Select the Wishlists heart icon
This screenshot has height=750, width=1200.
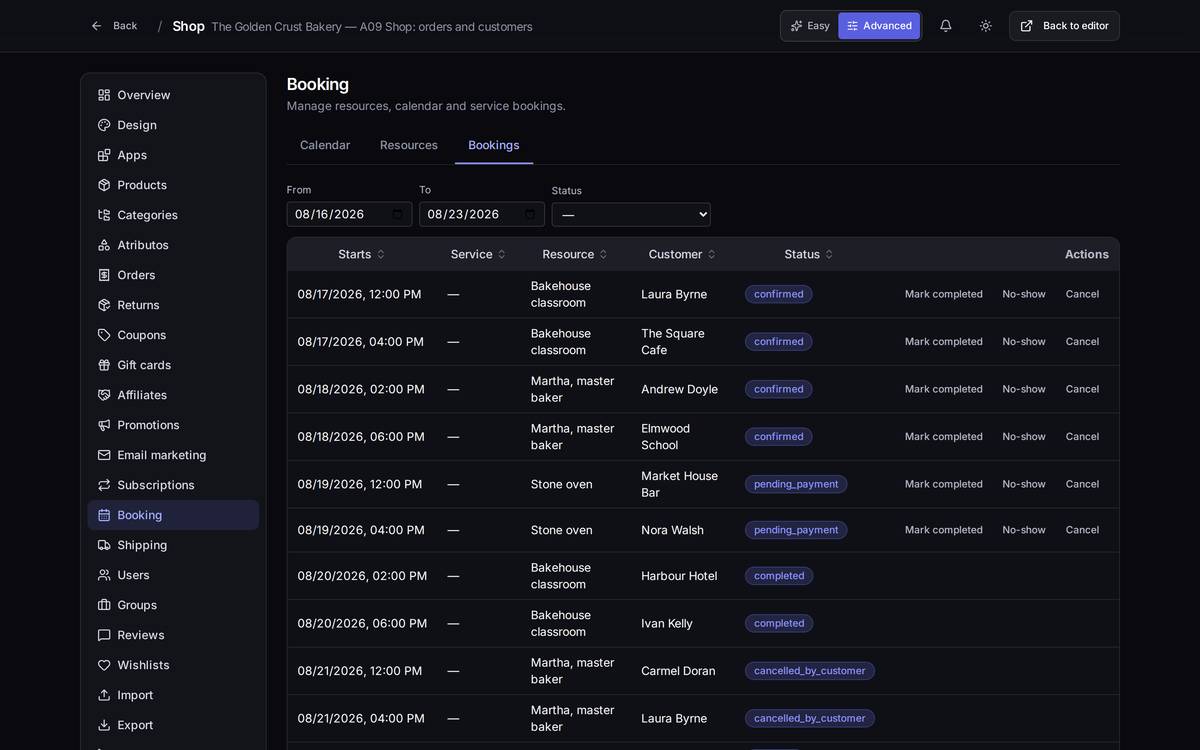click(x=104, y=665)
